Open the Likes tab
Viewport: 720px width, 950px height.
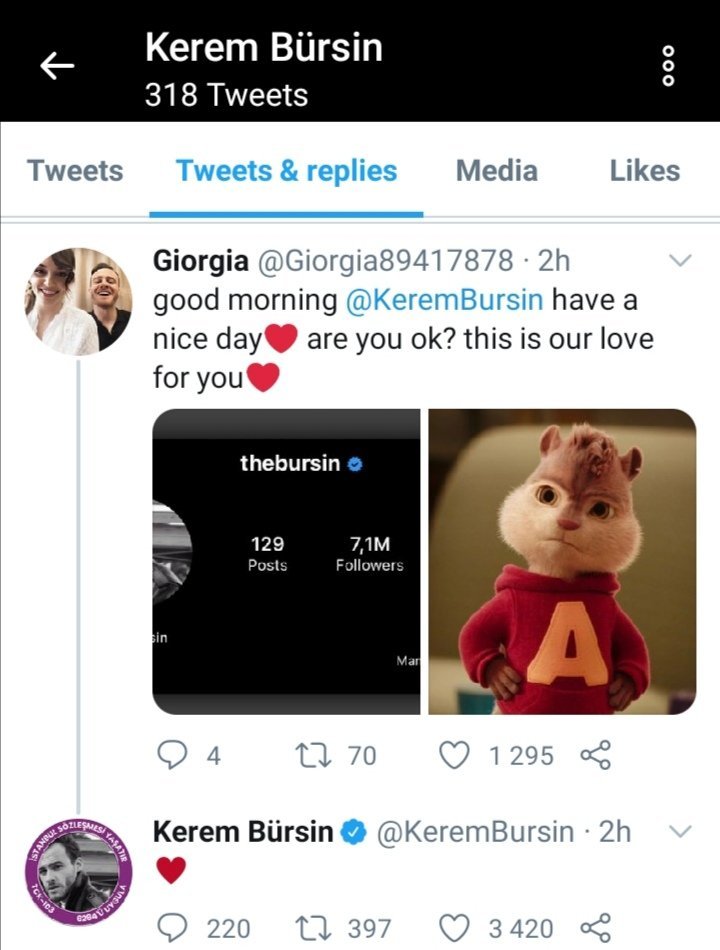click(644, 171)
